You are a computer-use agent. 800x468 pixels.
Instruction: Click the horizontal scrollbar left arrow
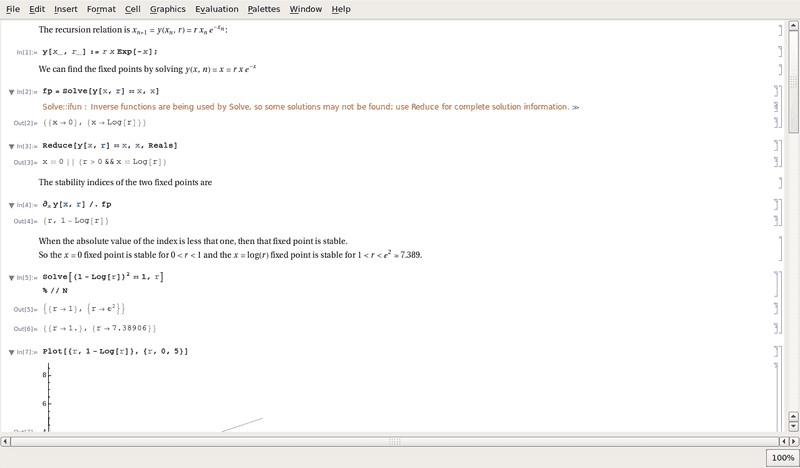[5, 441]
